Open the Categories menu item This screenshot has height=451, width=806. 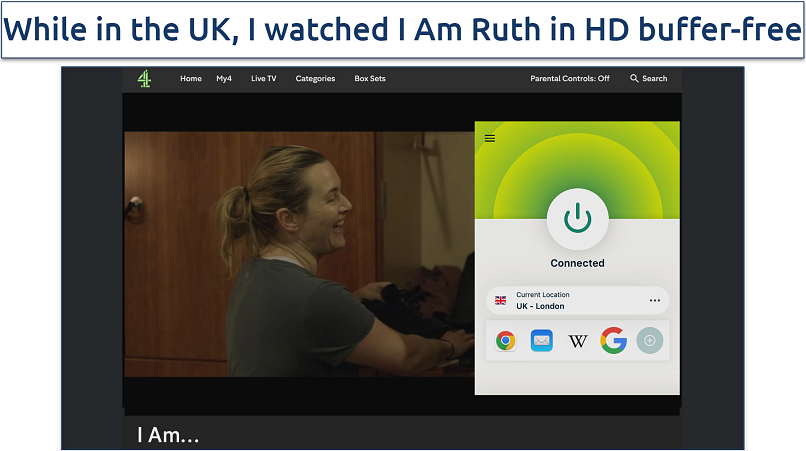[315, 78]
